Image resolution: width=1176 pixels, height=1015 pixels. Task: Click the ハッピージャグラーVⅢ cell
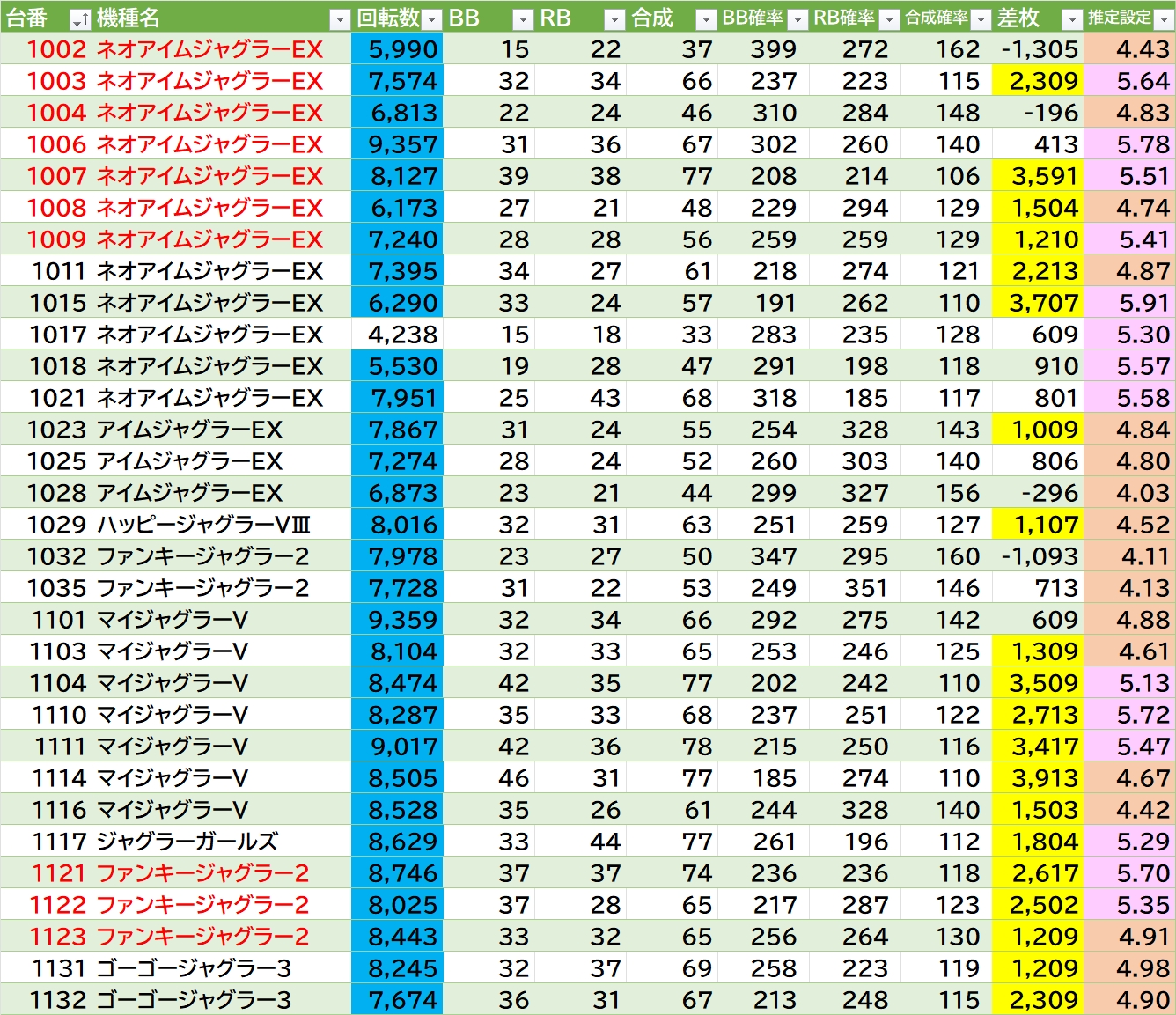point(203,525)
